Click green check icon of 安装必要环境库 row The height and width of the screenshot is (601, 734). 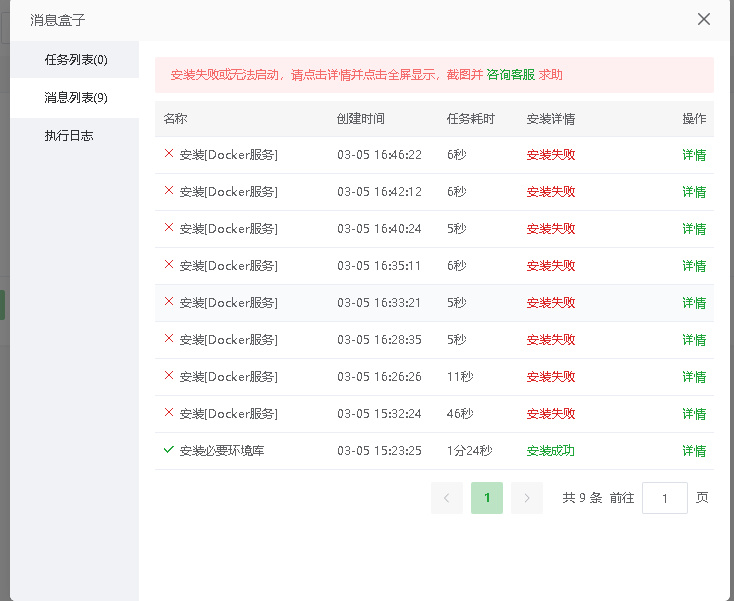pyautogui.click(x=169, y=449)
